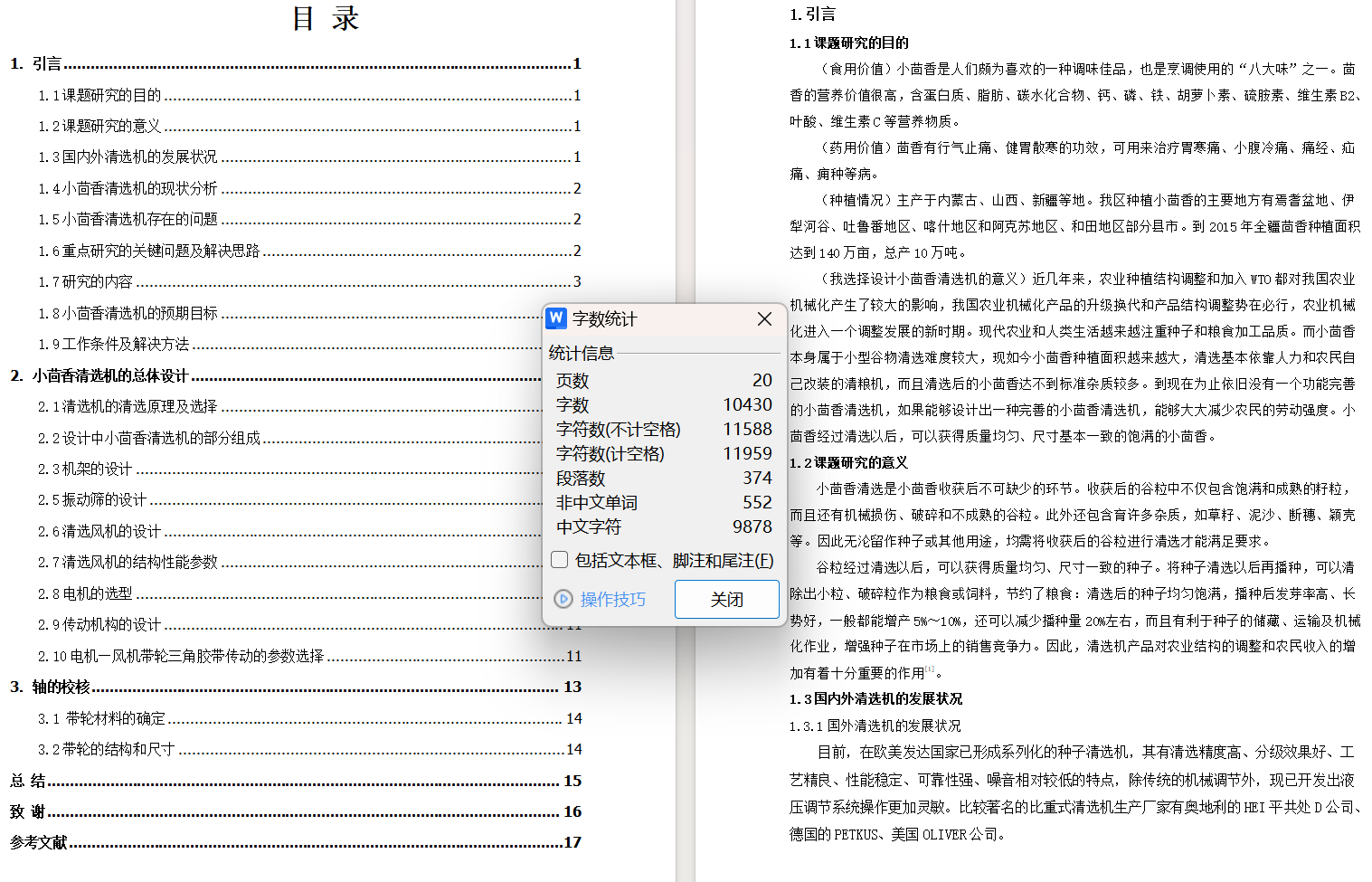Click the 总结 entry in the table of contents
The image size is (1372, 882).
pos(28,781)
